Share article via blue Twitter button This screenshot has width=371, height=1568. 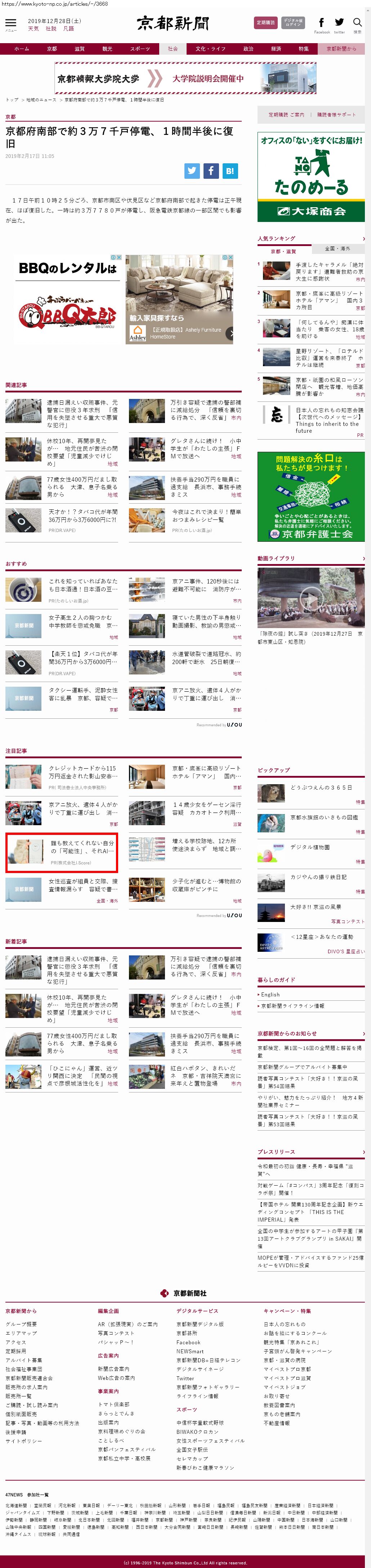tap(192, 171)
